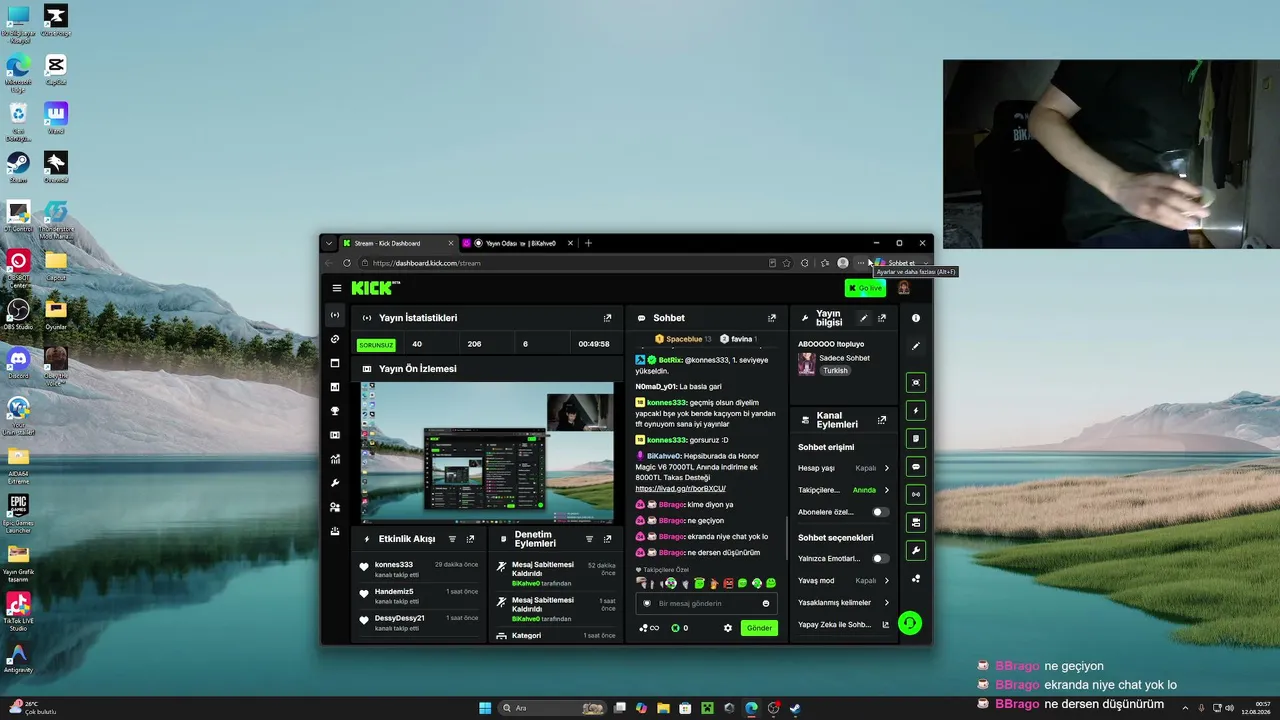
Task: Pop out the Yayın bilgisi panel
Action: pos(881,318)
